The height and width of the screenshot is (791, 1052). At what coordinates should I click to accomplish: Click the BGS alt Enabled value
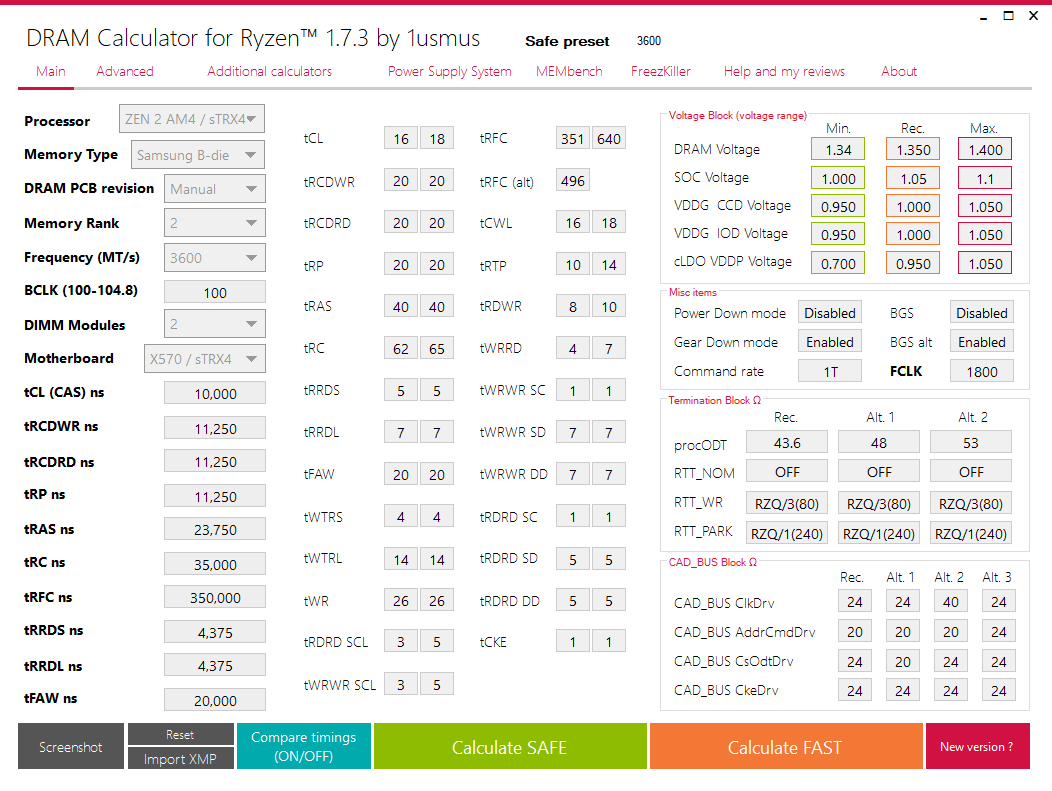click(982, 341)
